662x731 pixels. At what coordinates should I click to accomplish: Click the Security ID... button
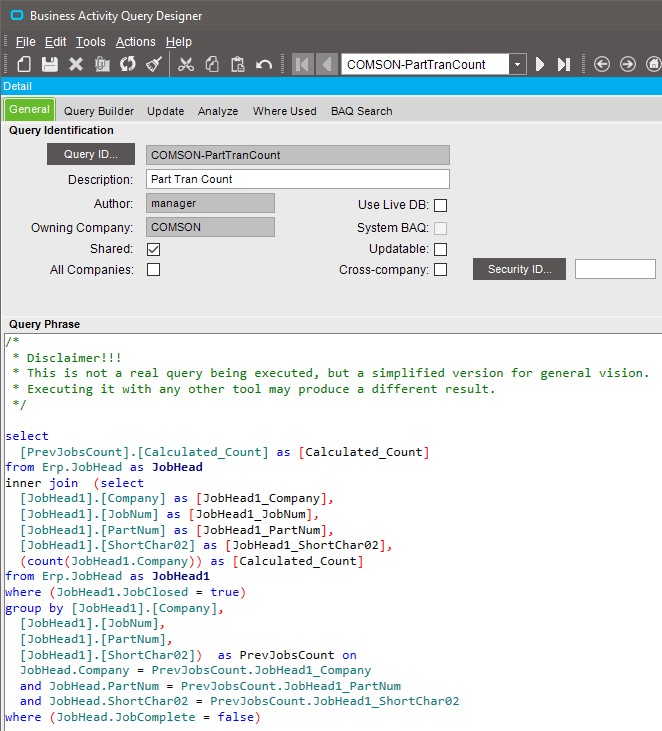coord(519,270)
